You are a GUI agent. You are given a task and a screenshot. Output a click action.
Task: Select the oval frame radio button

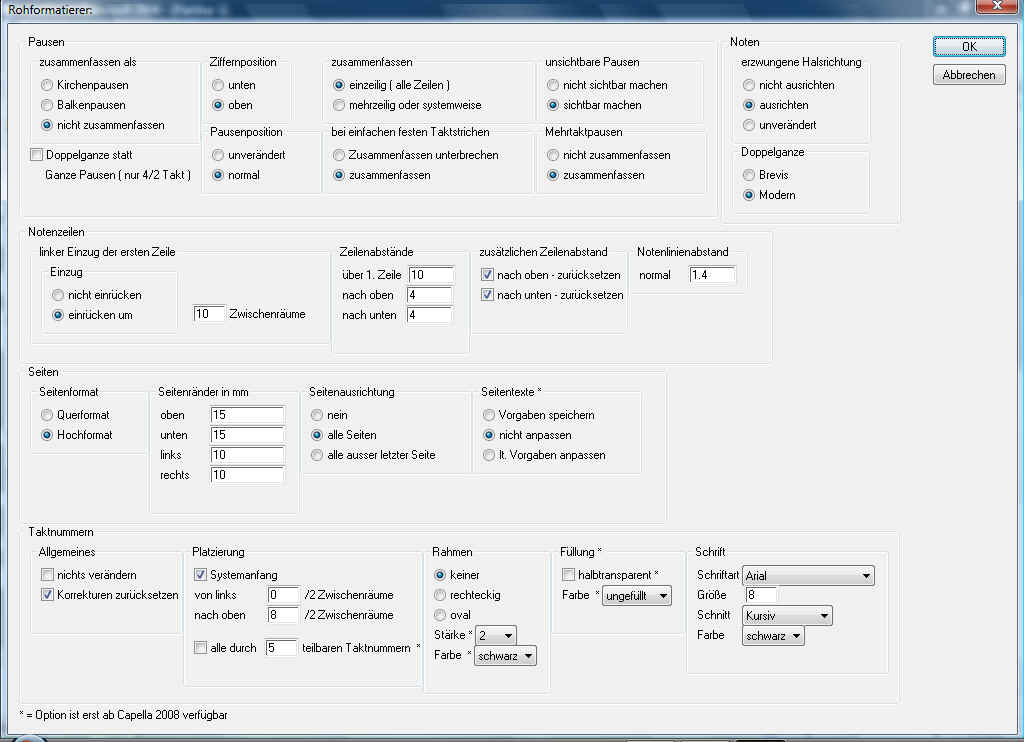coord(439,615)
